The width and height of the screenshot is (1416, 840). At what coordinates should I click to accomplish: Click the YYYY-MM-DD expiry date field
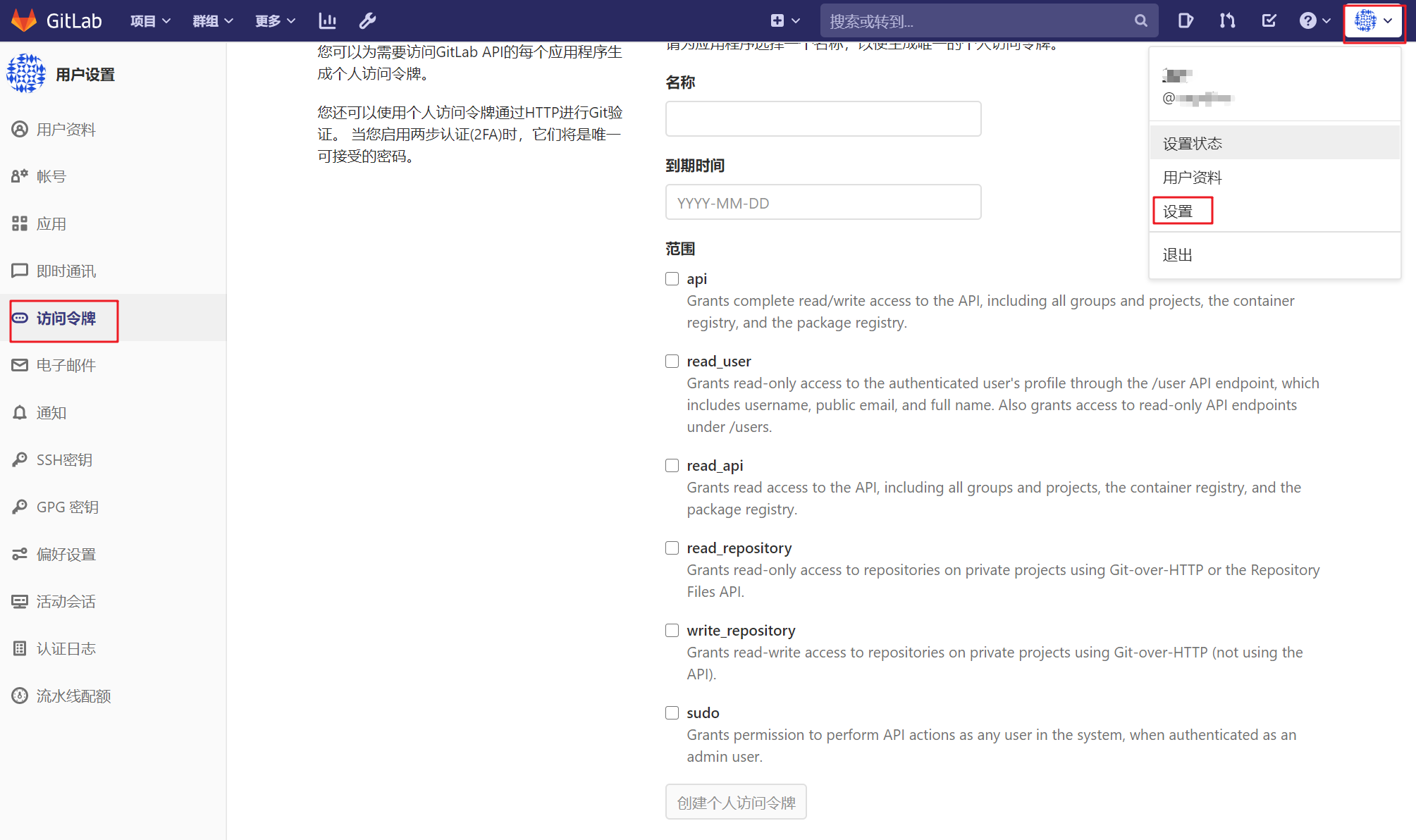tap(823, 202)
